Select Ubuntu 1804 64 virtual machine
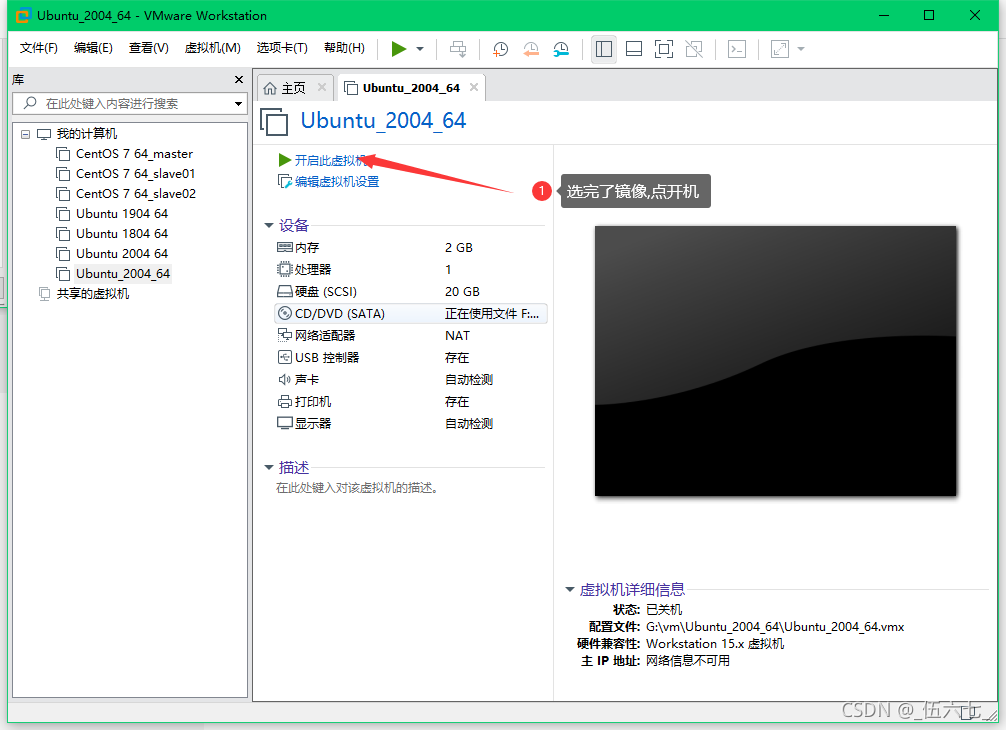The height and width of the screenshot is (730, 1006). [122, 233]
